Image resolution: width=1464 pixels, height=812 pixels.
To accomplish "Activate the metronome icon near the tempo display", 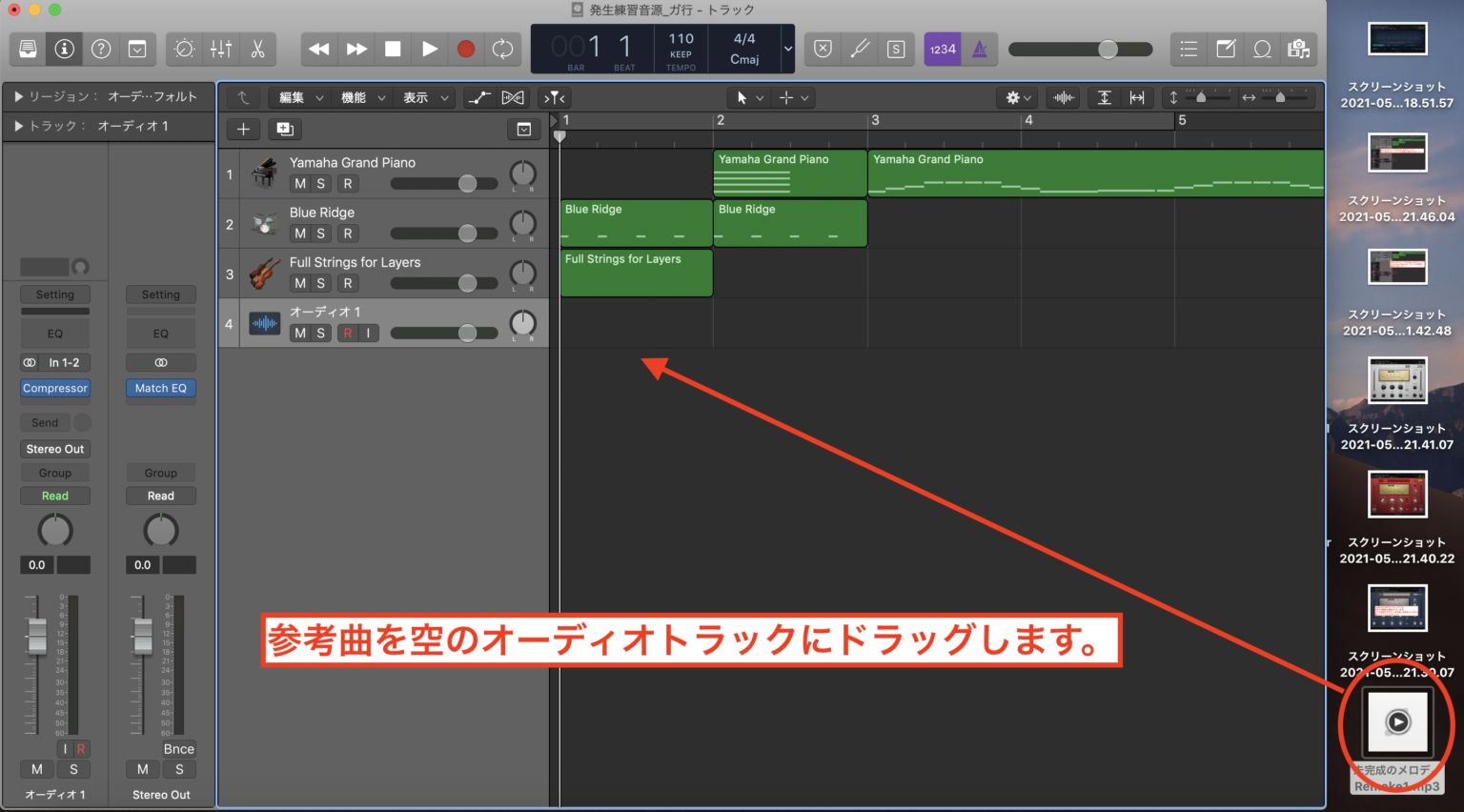I will [980, 49].
